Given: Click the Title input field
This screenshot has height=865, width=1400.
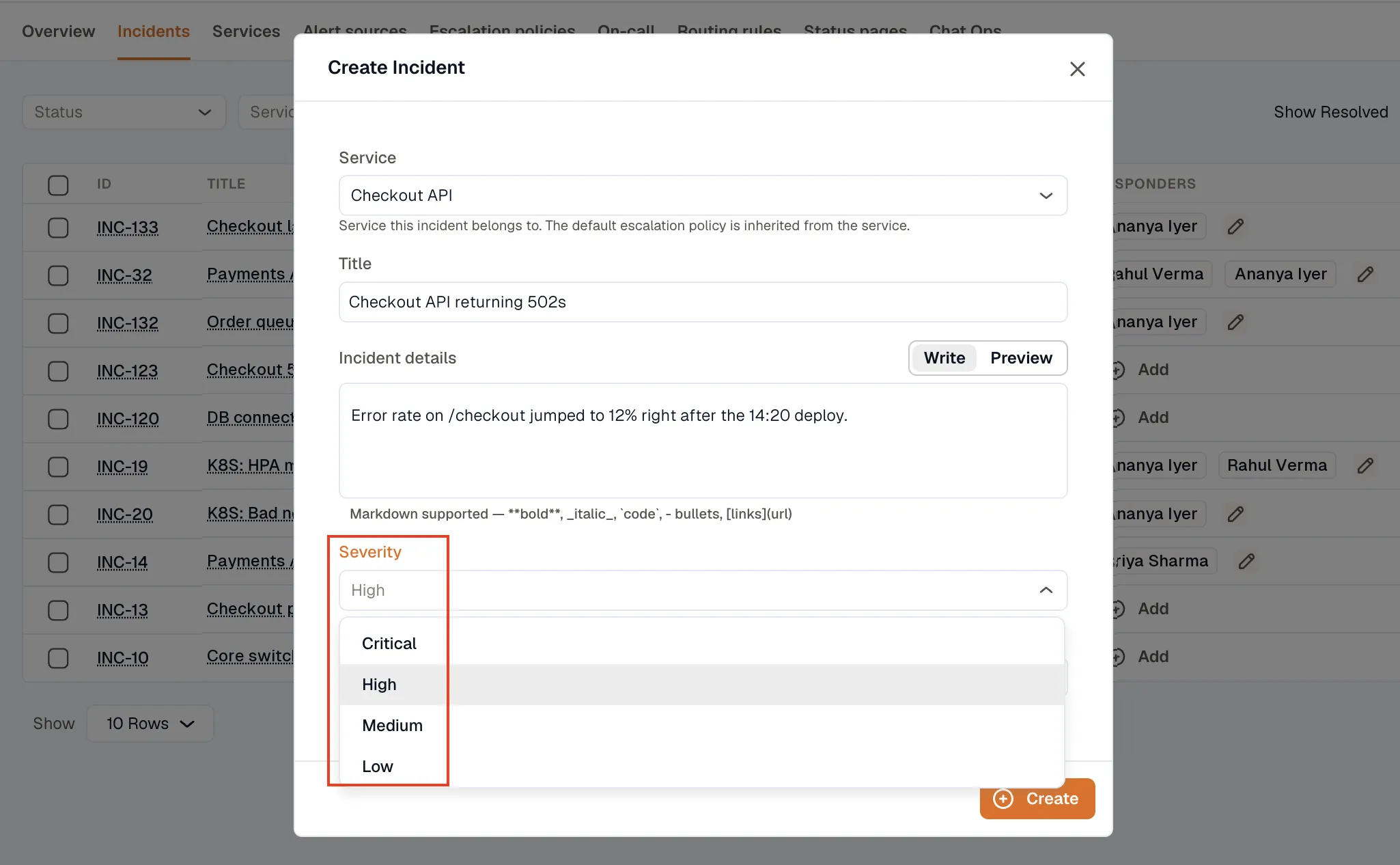Looking at the screenshot, I should coord(703,302).
